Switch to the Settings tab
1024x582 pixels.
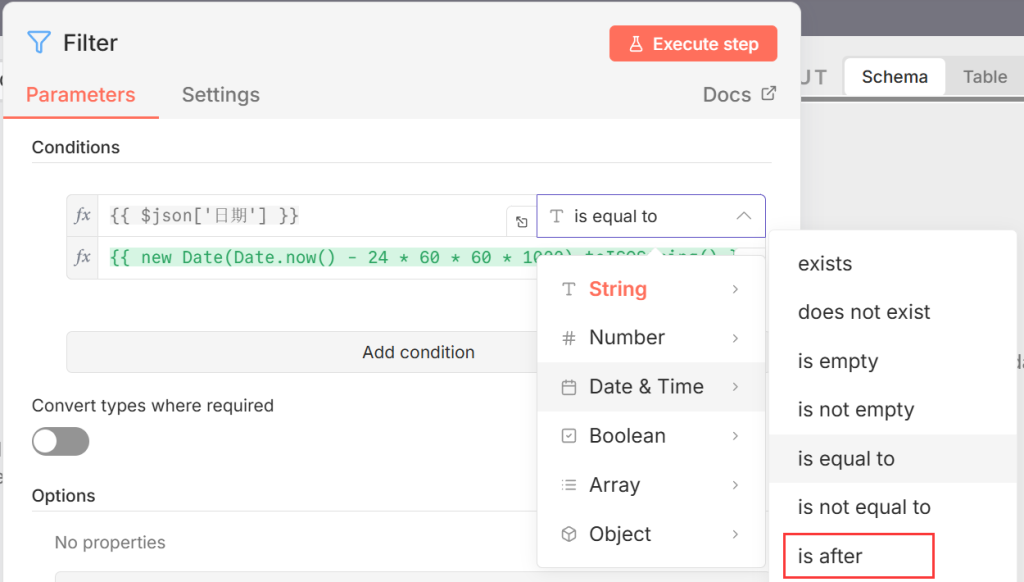tap(220, 95)
